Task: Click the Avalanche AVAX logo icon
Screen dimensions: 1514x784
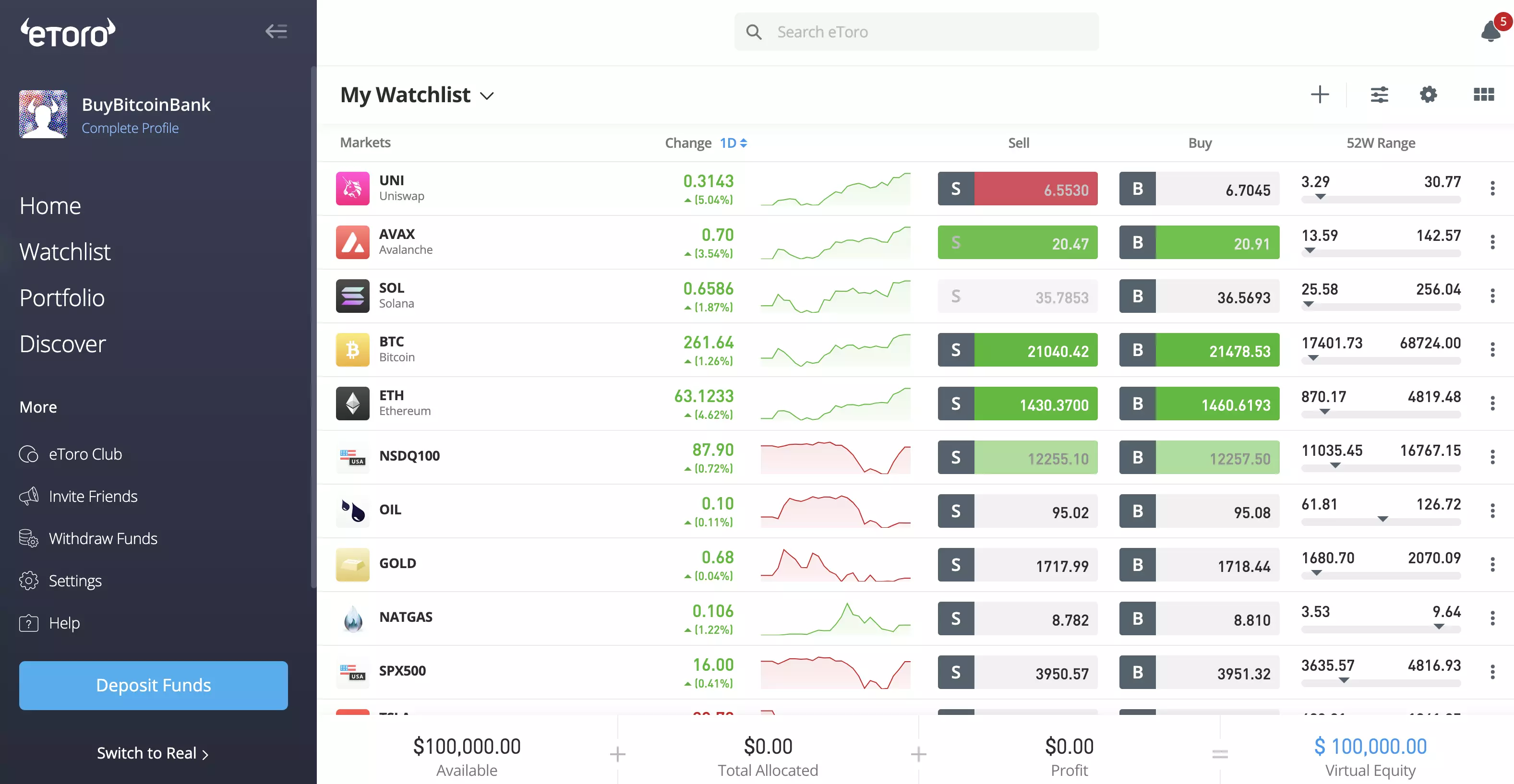Action: point(353,242)
